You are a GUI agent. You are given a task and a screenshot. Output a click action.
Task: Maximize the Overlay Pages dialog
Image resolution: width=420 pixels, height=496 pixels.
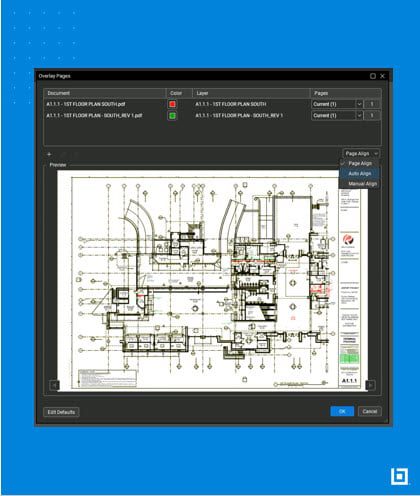(373, 76)
